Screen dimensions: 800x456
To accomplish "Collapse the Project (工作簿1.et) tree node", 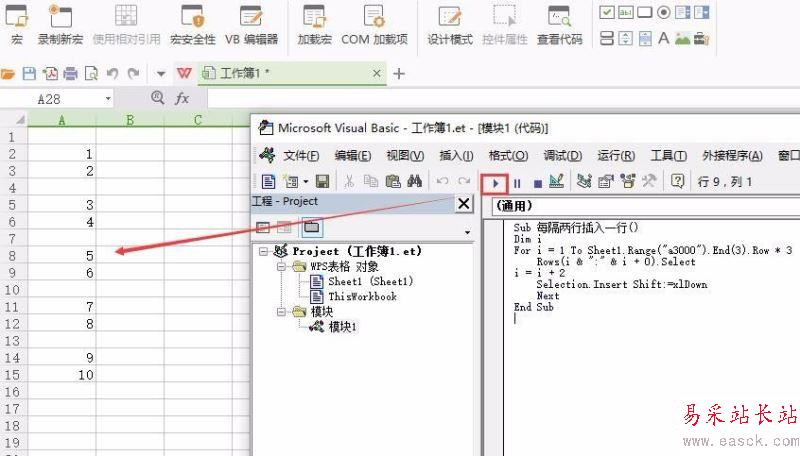I will [x=263, y=251].
